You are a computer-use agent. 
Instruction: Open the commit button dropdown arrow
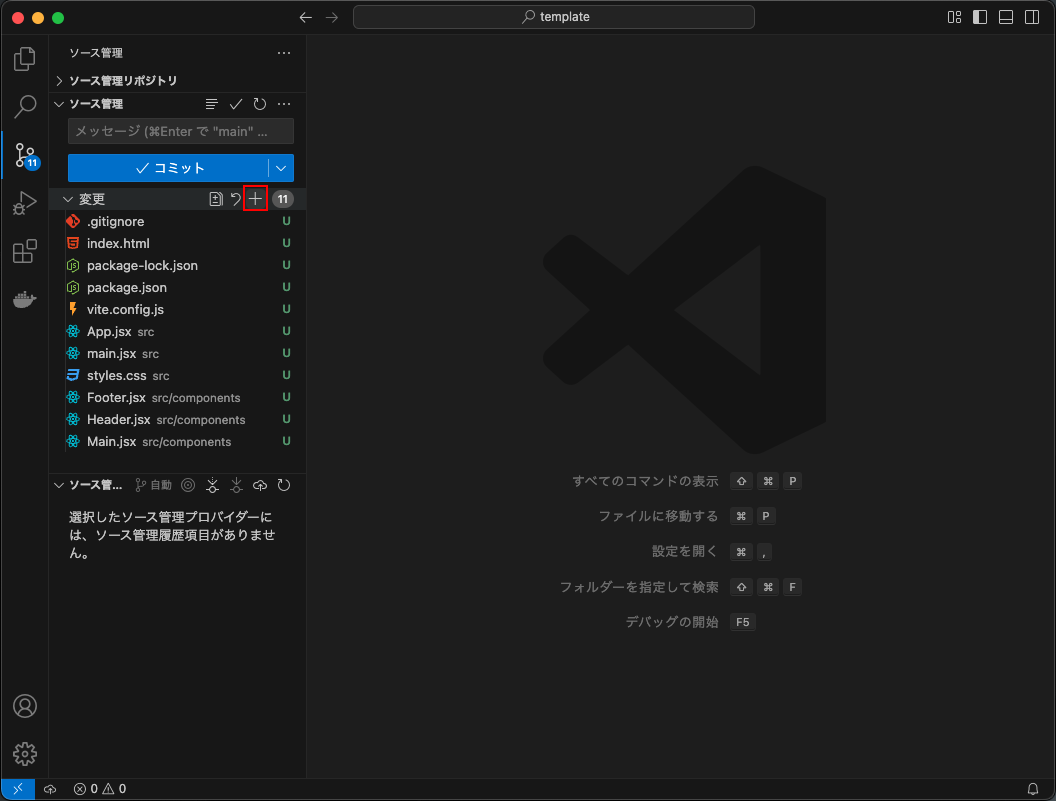tap(281, 168)
